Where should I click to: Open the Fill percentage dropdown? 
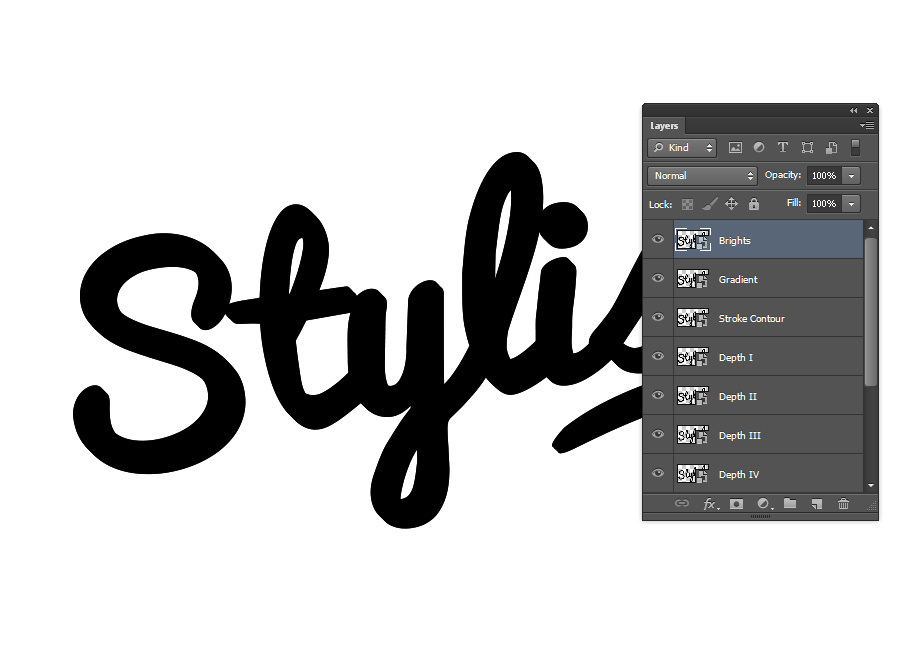852,204
